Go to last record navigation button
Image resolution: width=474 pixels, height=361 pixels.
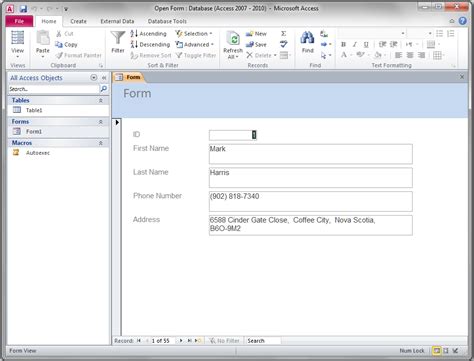point(189,341)
